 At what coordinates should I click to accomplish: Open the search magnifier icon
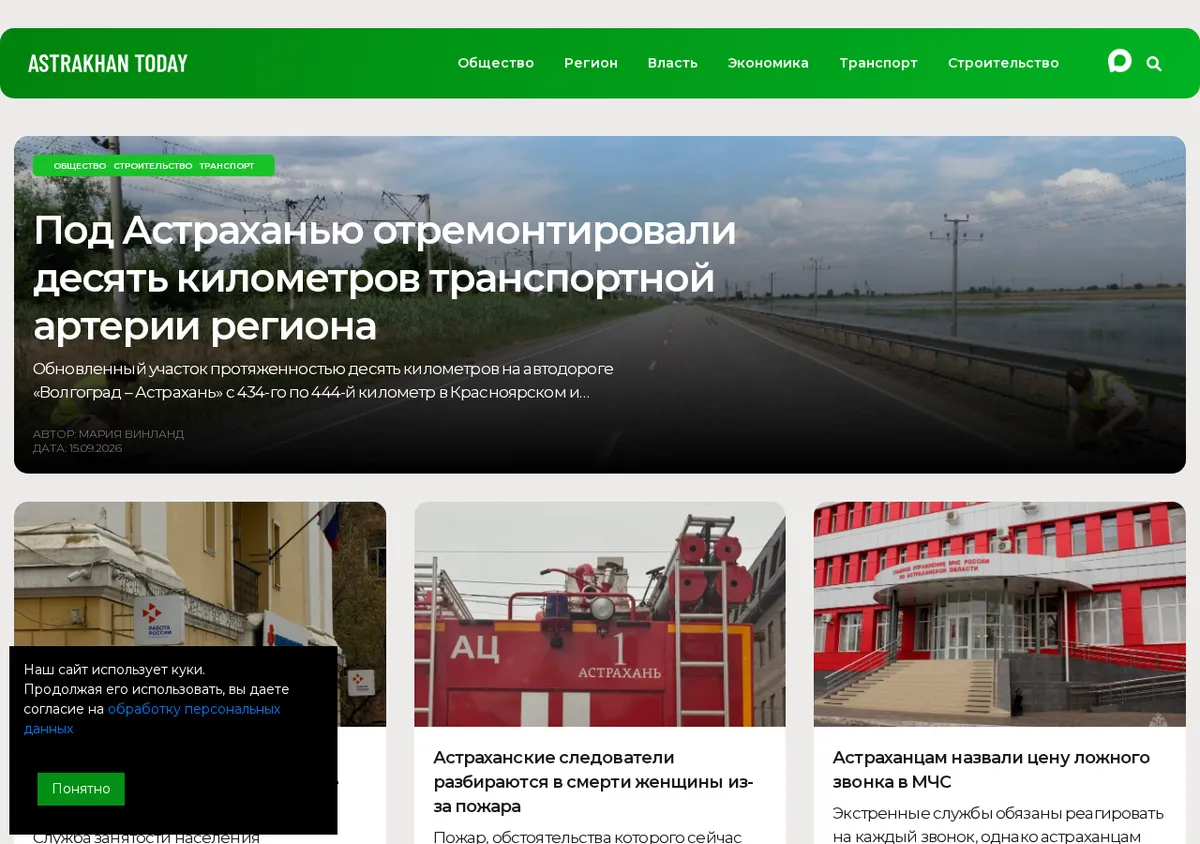click(1154, 64)
